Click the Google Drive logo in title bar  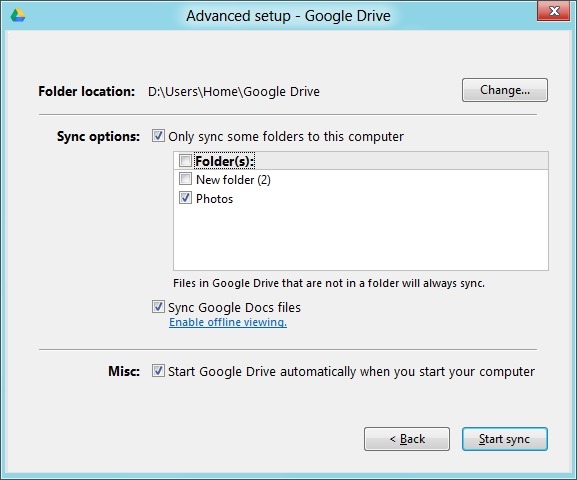18,15
